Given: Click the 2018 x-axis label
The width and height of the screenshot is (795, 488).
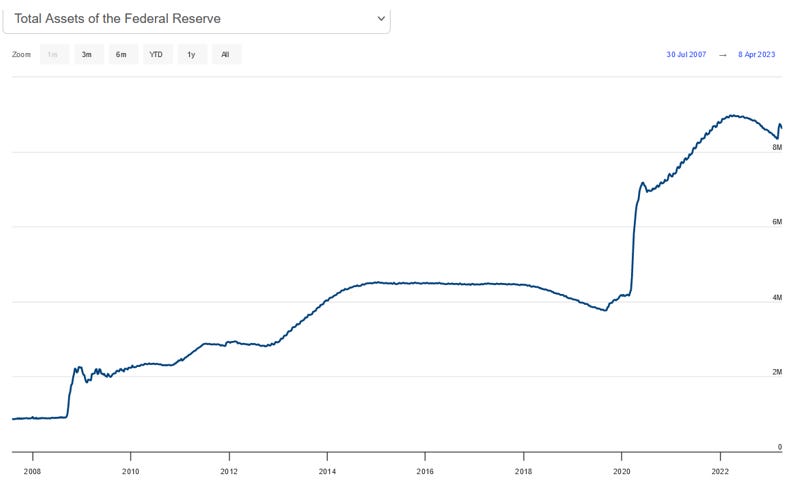Looking at the screenshot, I should [523, 471].
